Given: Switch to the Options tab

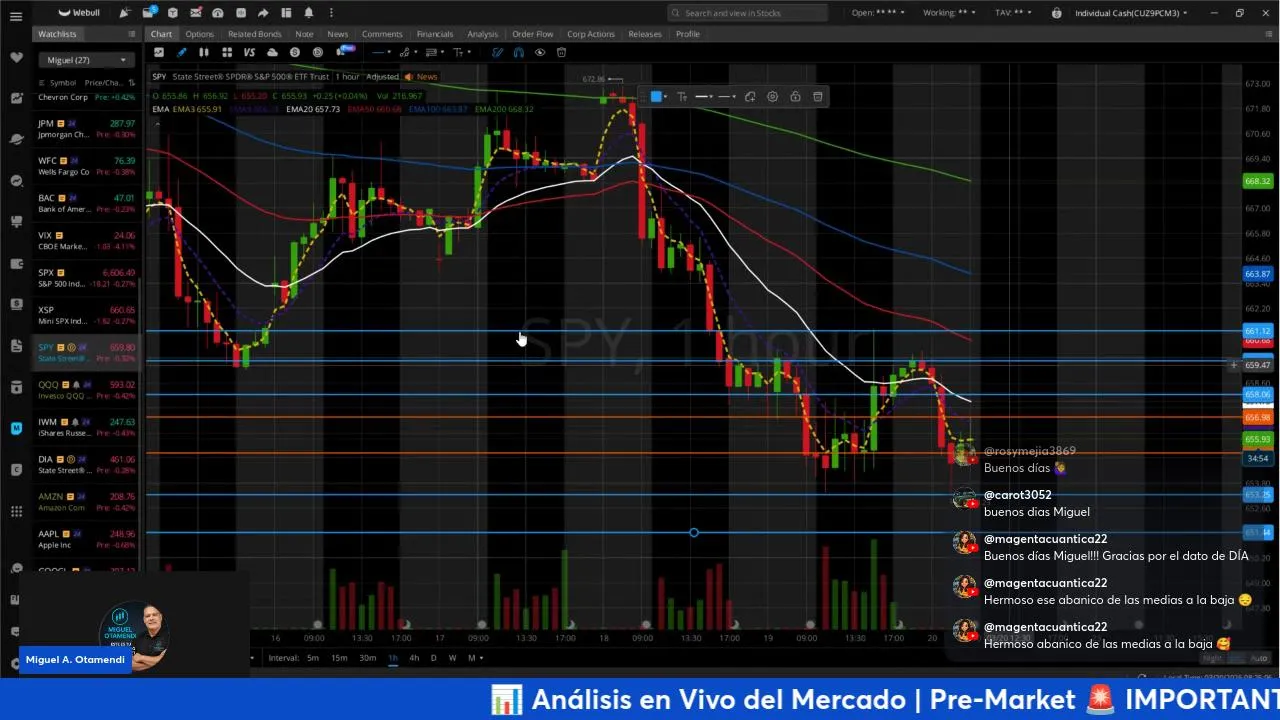Looking at the screenshot, I should click(199, 34).
